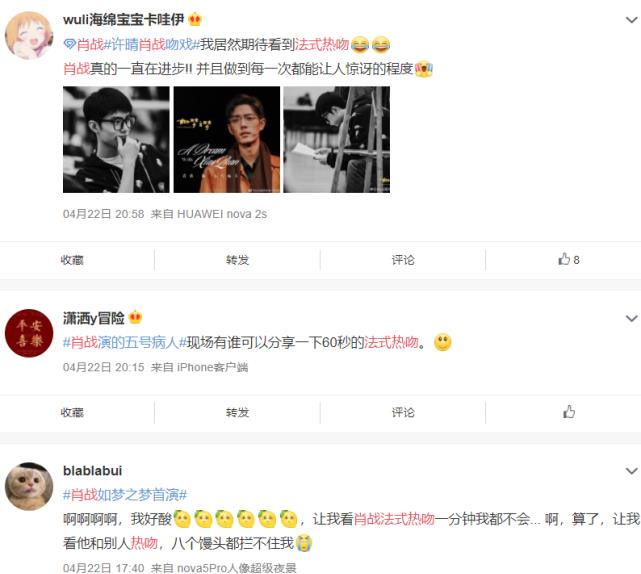The width and height of the screenshot is (641, 574).
Task: Click the thumbs-up icon on 潇洒y冒险's post
Action: [569, 412]
